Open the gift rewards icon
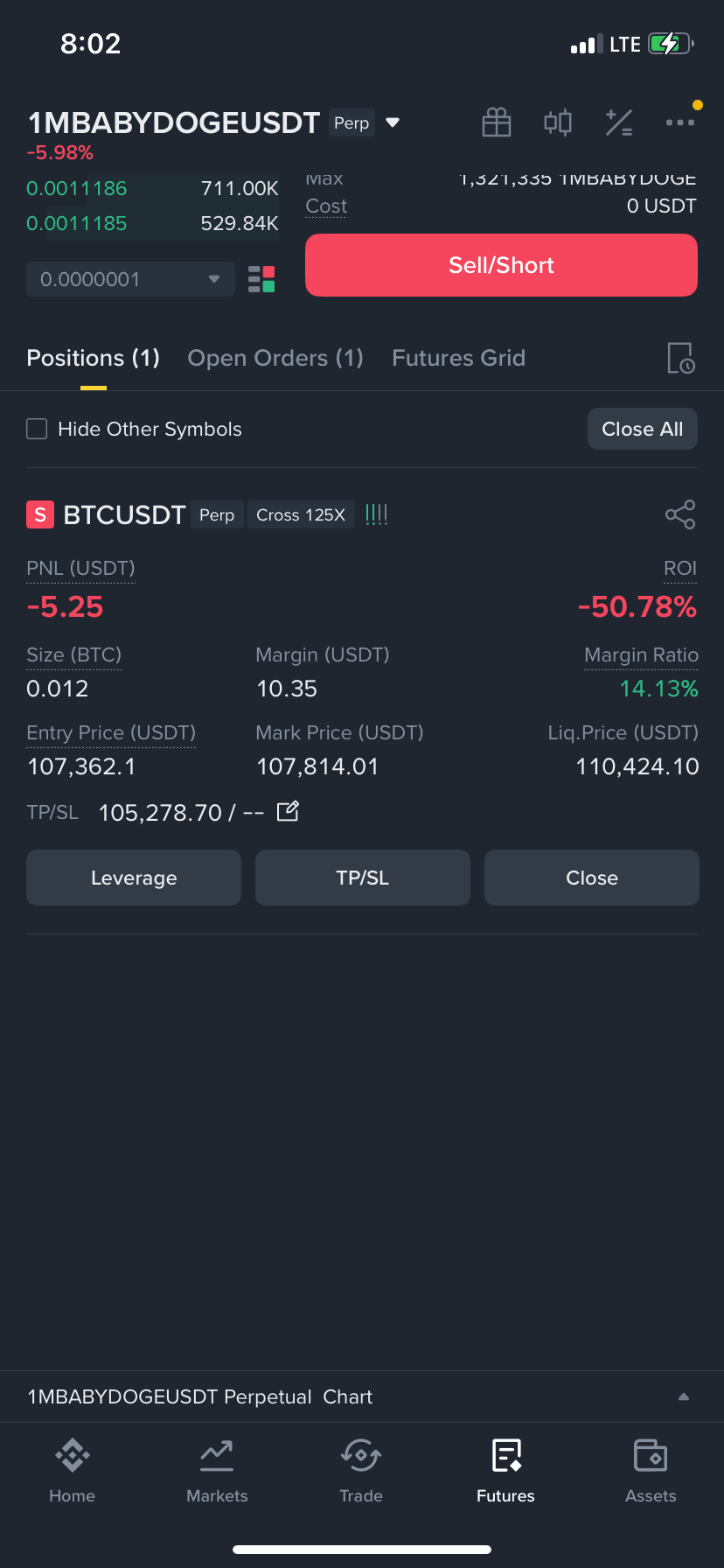Viewport: 724px width, 1568px height. (497, 122)
